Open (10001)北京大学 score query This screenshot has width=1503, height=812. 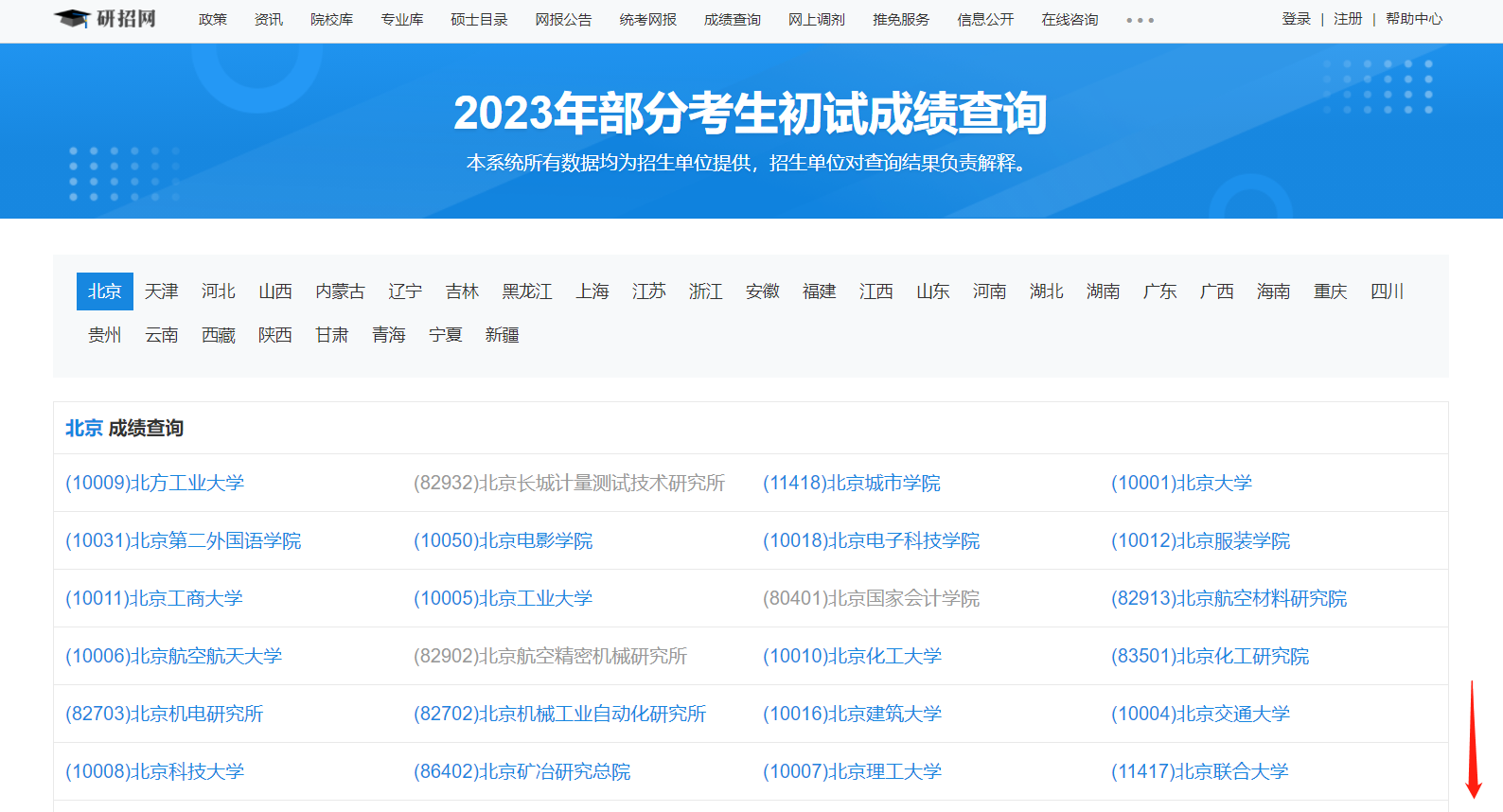(1181, 483)
